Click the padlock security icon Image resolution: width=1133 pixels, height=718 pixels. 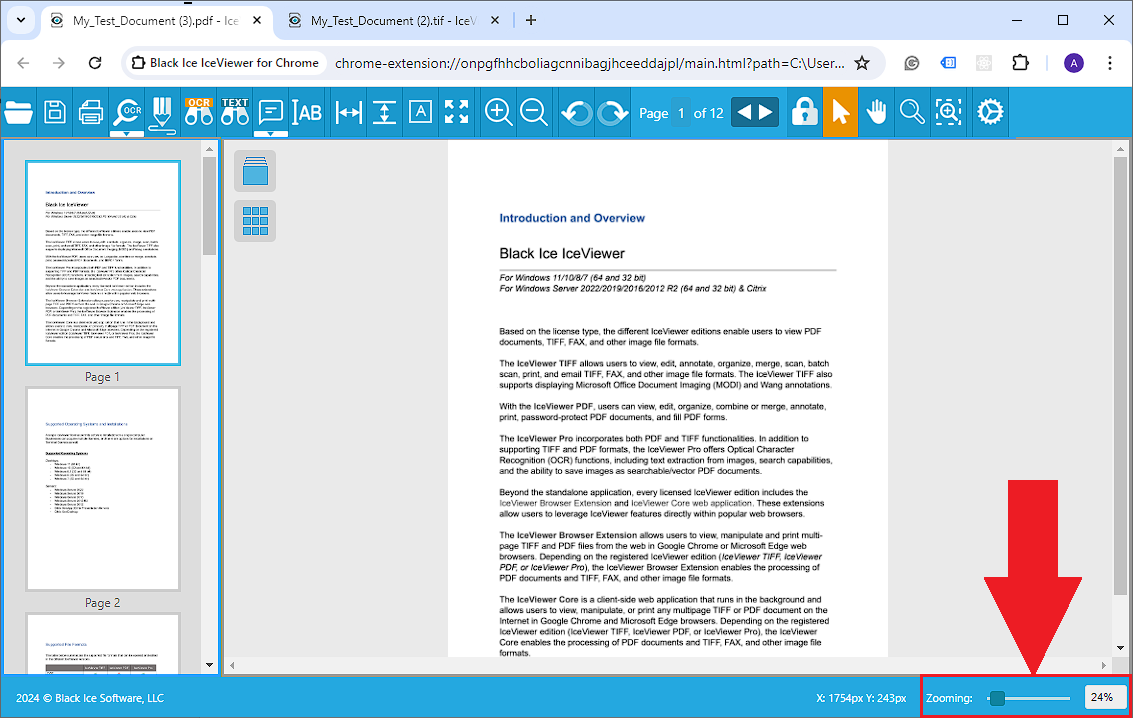(x=804, y=112)
